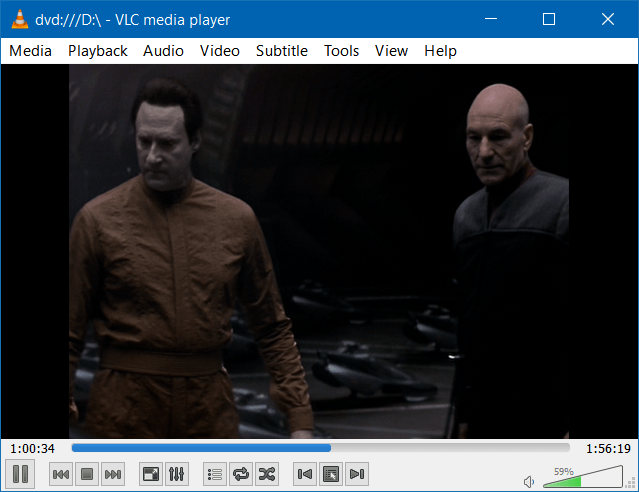Toggle shuffle random playback
The height and width of the screenshot is (492, 639).
[x=267, y=474]
